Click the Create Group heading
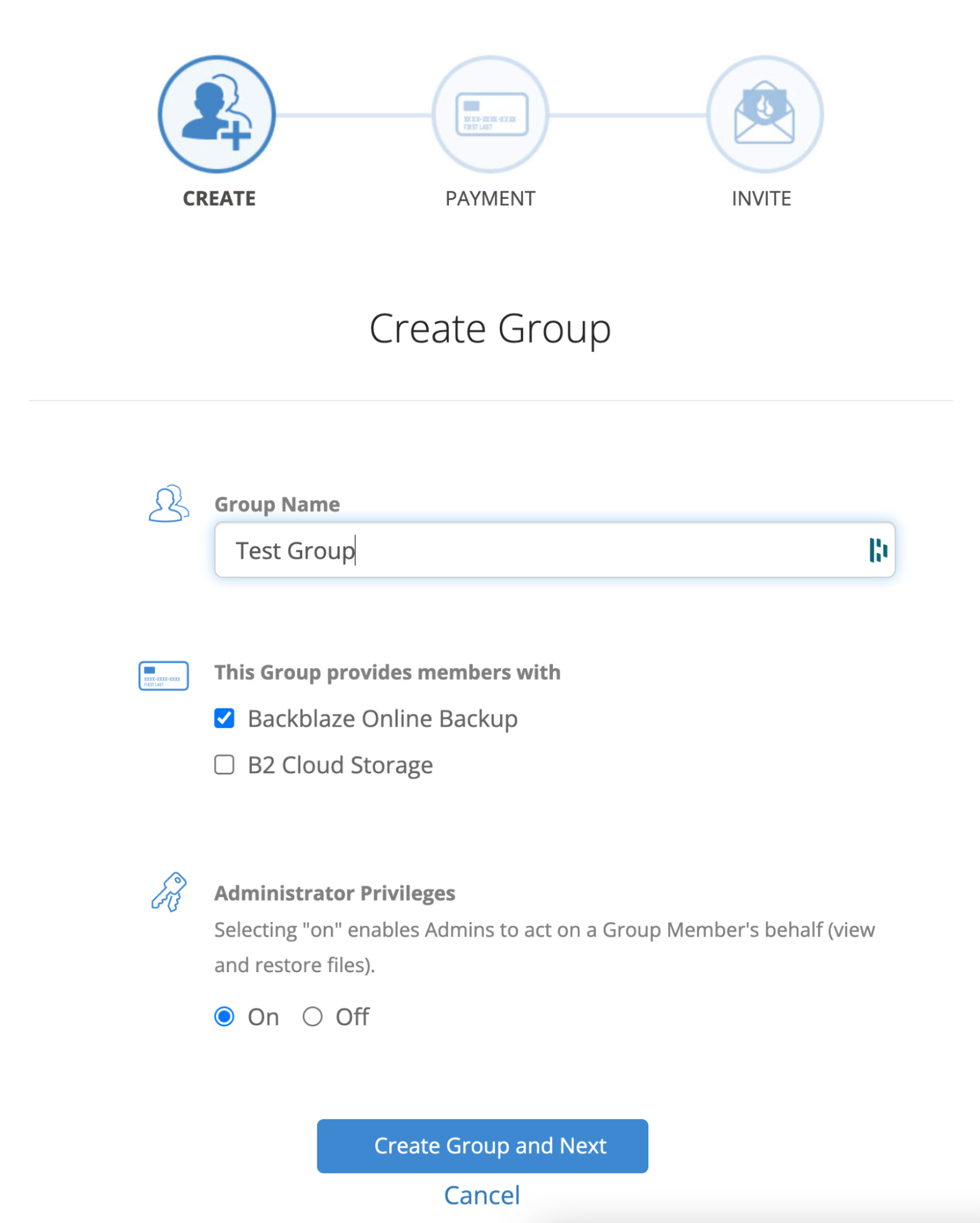This screenshot has height=1223, width=980. (x=491, y=330)
